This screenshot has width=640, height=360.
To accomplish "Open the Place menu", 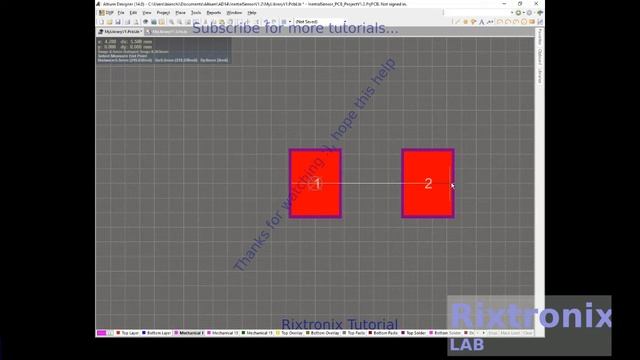I will click(x=180, y=13).
